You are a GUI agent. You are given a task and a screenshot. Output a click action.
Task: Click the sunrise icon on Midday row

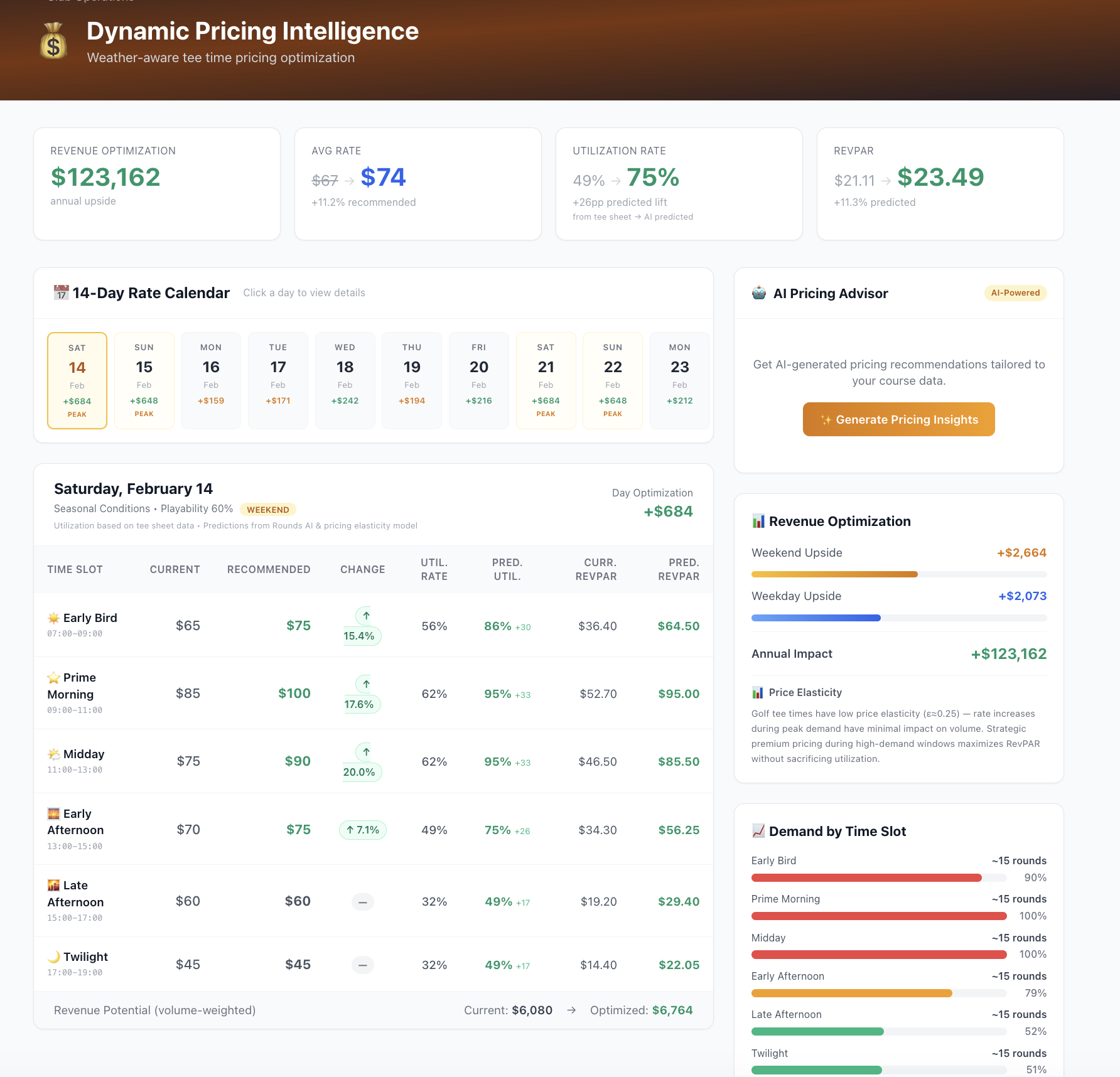click(x=53, y=753)
